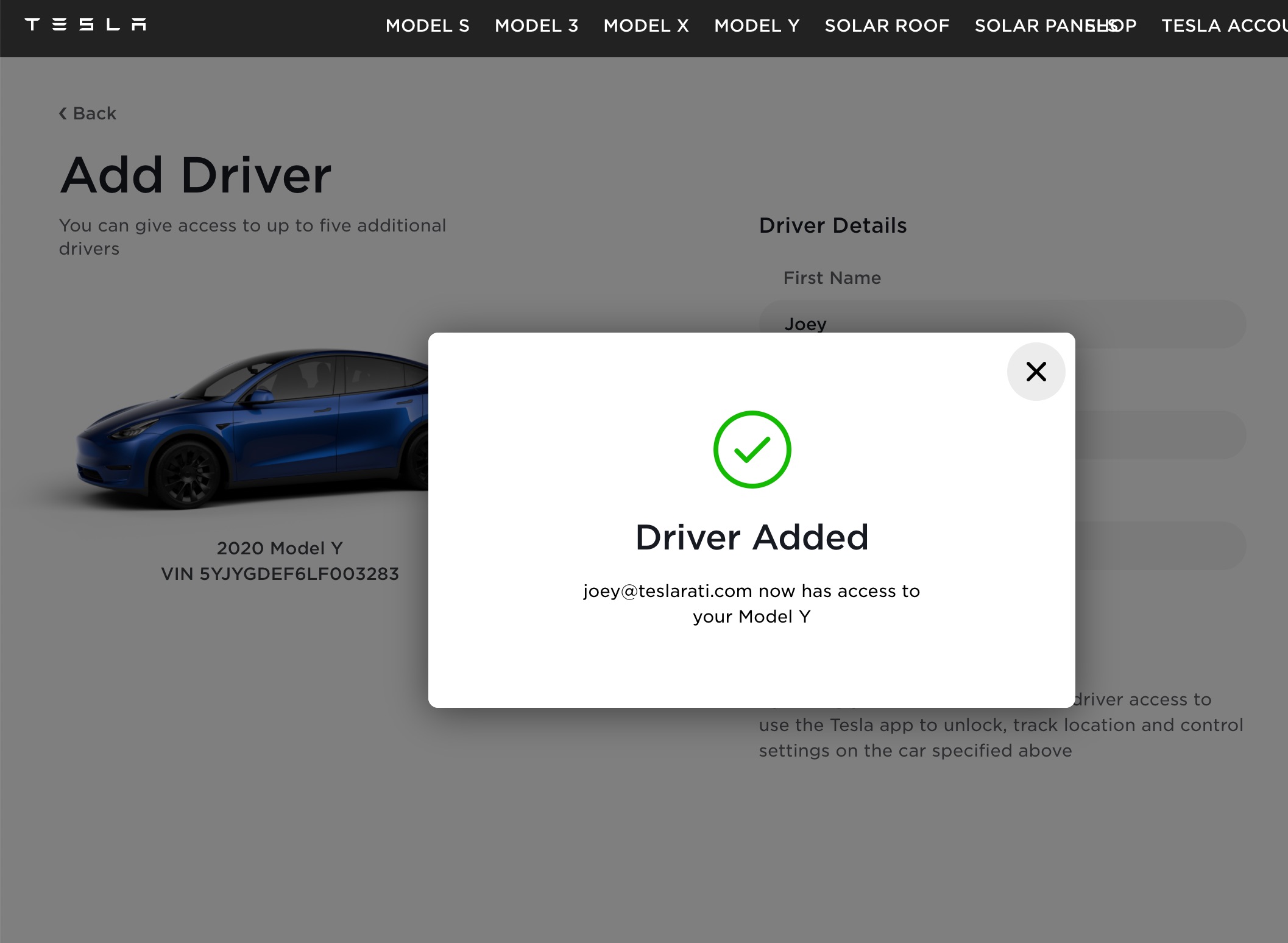The width and height of the screenshot is (1288, 943).
Task: Click the 'Driver Added' heading
Action: (752, 537)
